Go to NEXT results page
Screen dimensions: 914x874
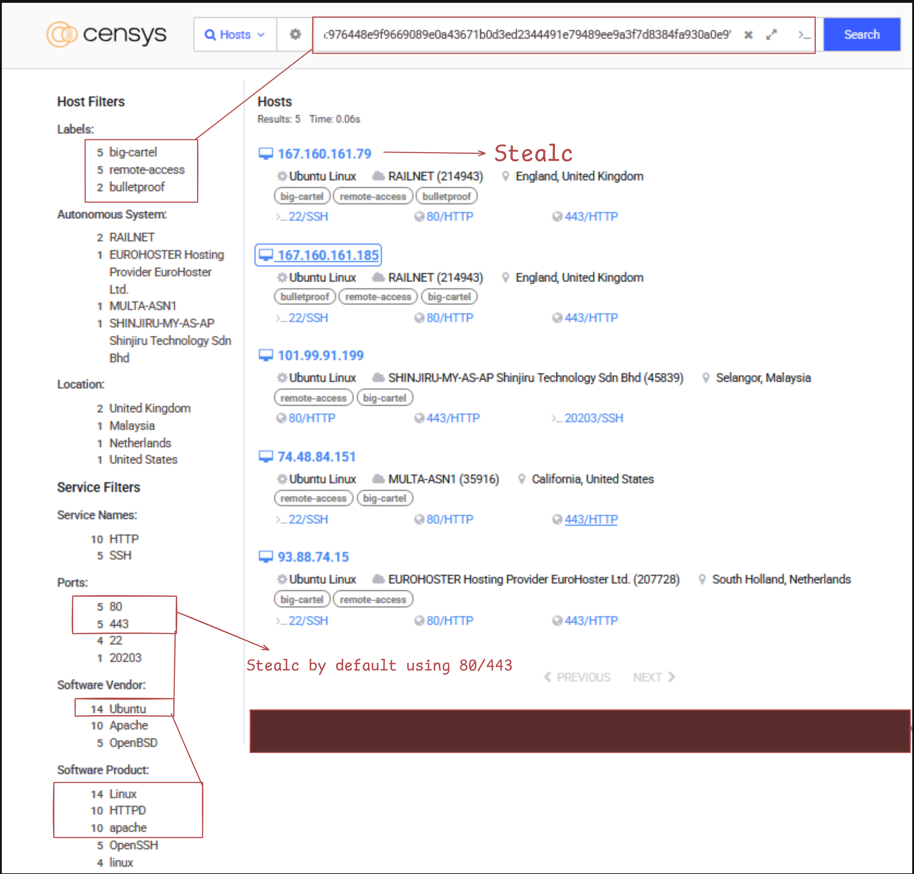pos(654,678)
